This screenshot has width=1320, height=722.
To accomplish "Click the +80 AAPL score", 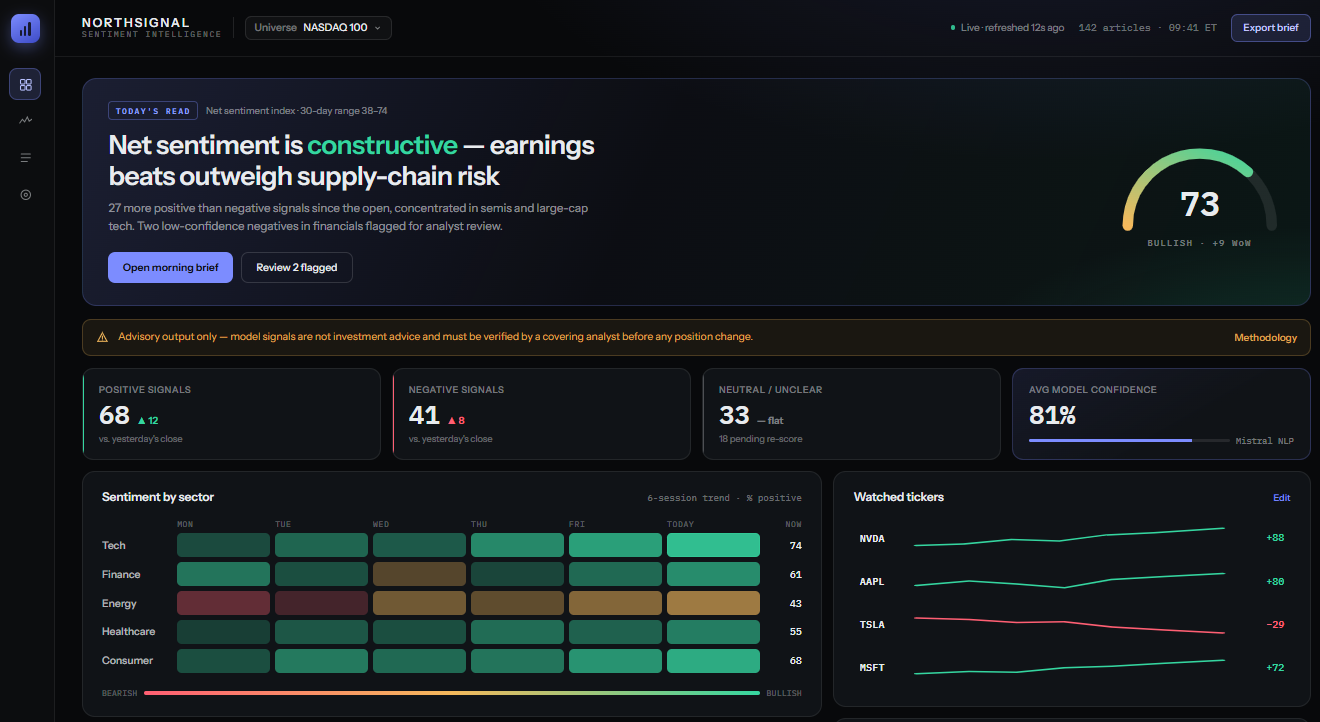I will [x=1275, y=582].
